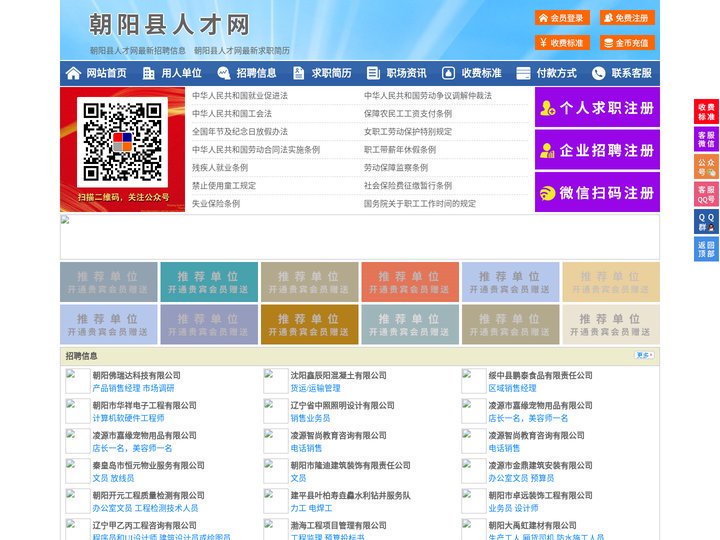Open job link 产品销售经理 市场调研
Image resolution: width=720 pixels, height=540 pixels.
click(133, 388)
